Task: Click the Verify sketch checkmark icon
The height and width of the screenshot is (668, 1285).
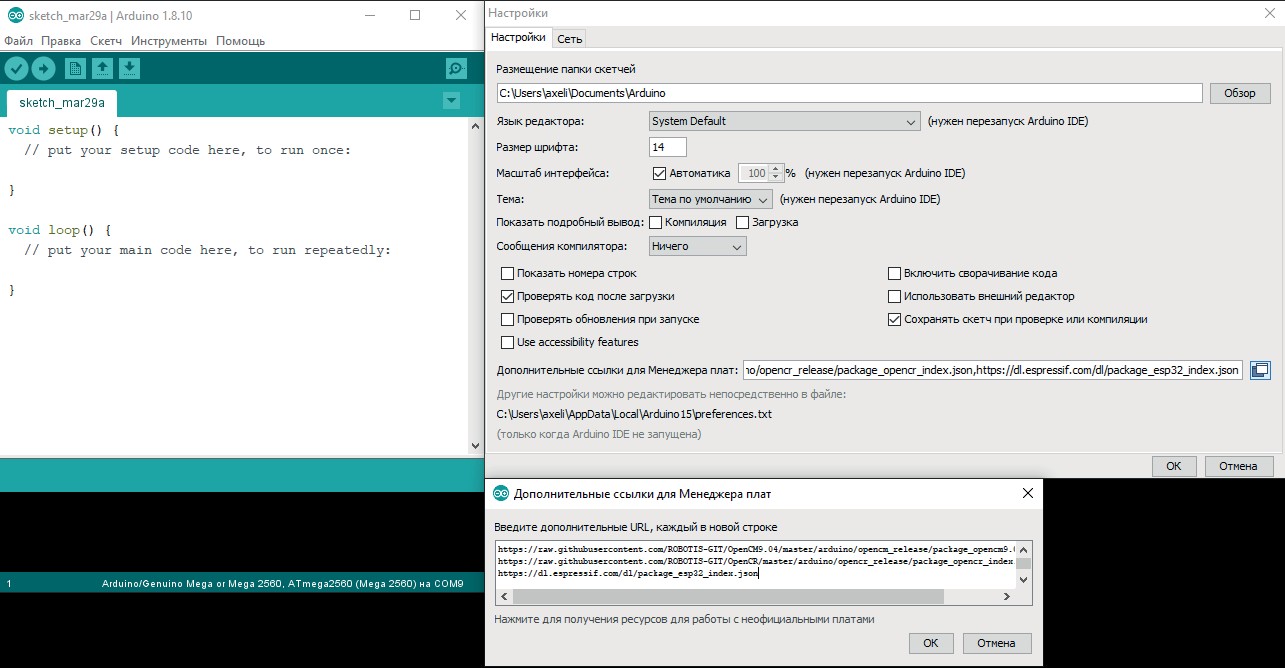Action: (16, 68)
